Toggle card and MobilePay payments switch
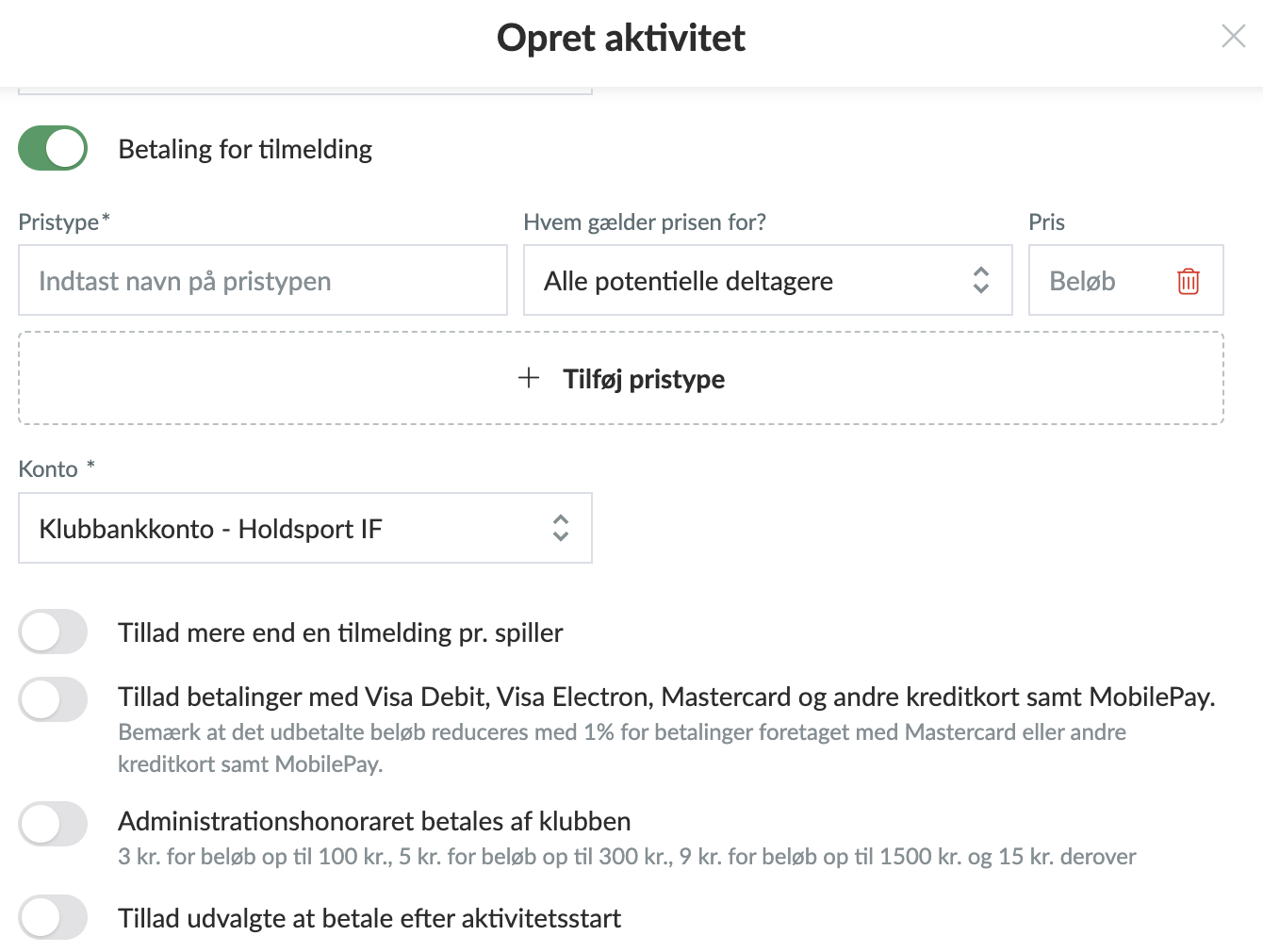The width and height of the screenshot is (1263, 952). coord(53,699)
